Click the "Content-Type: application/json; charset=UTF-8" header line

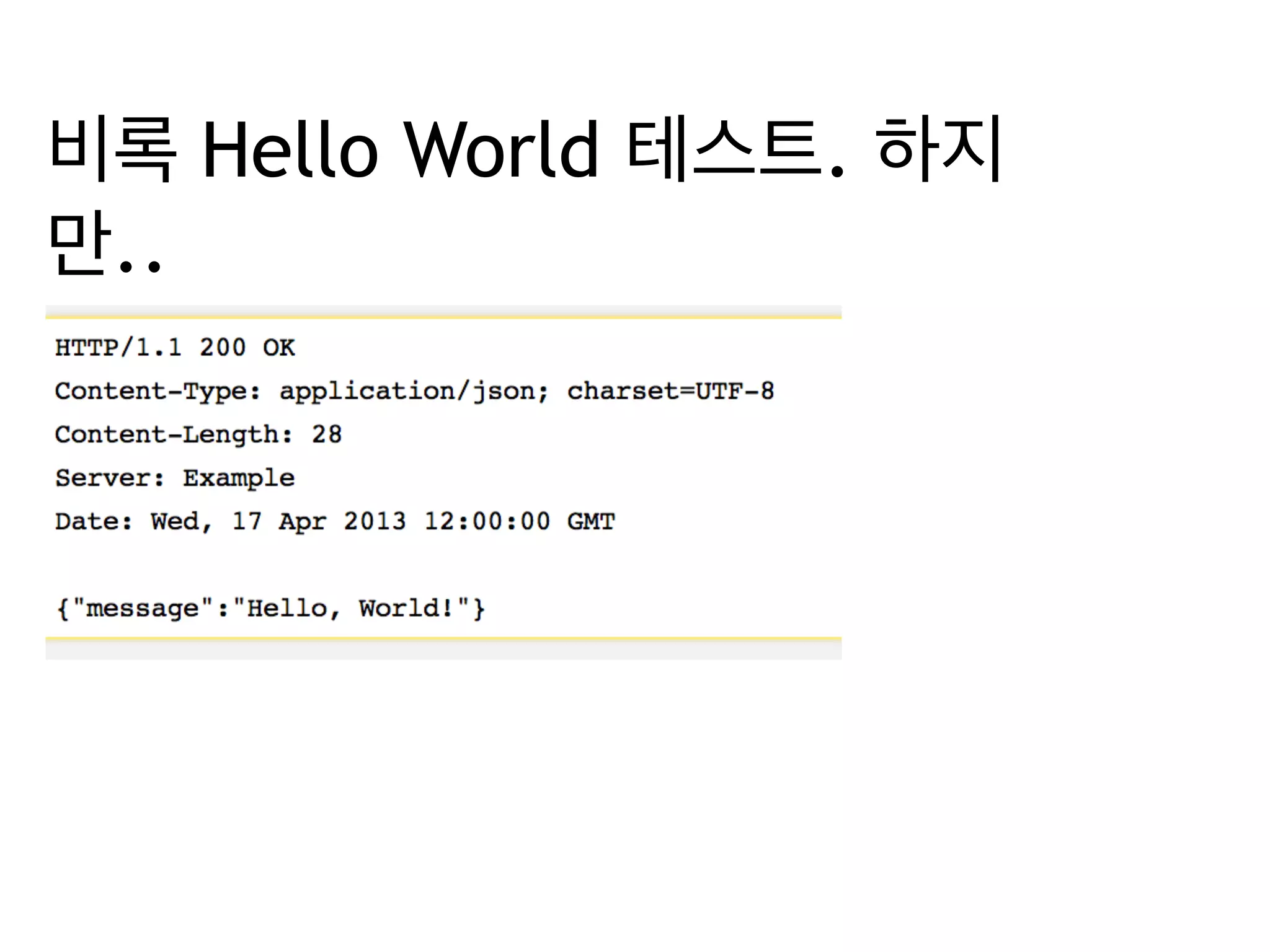click(414, 392)
